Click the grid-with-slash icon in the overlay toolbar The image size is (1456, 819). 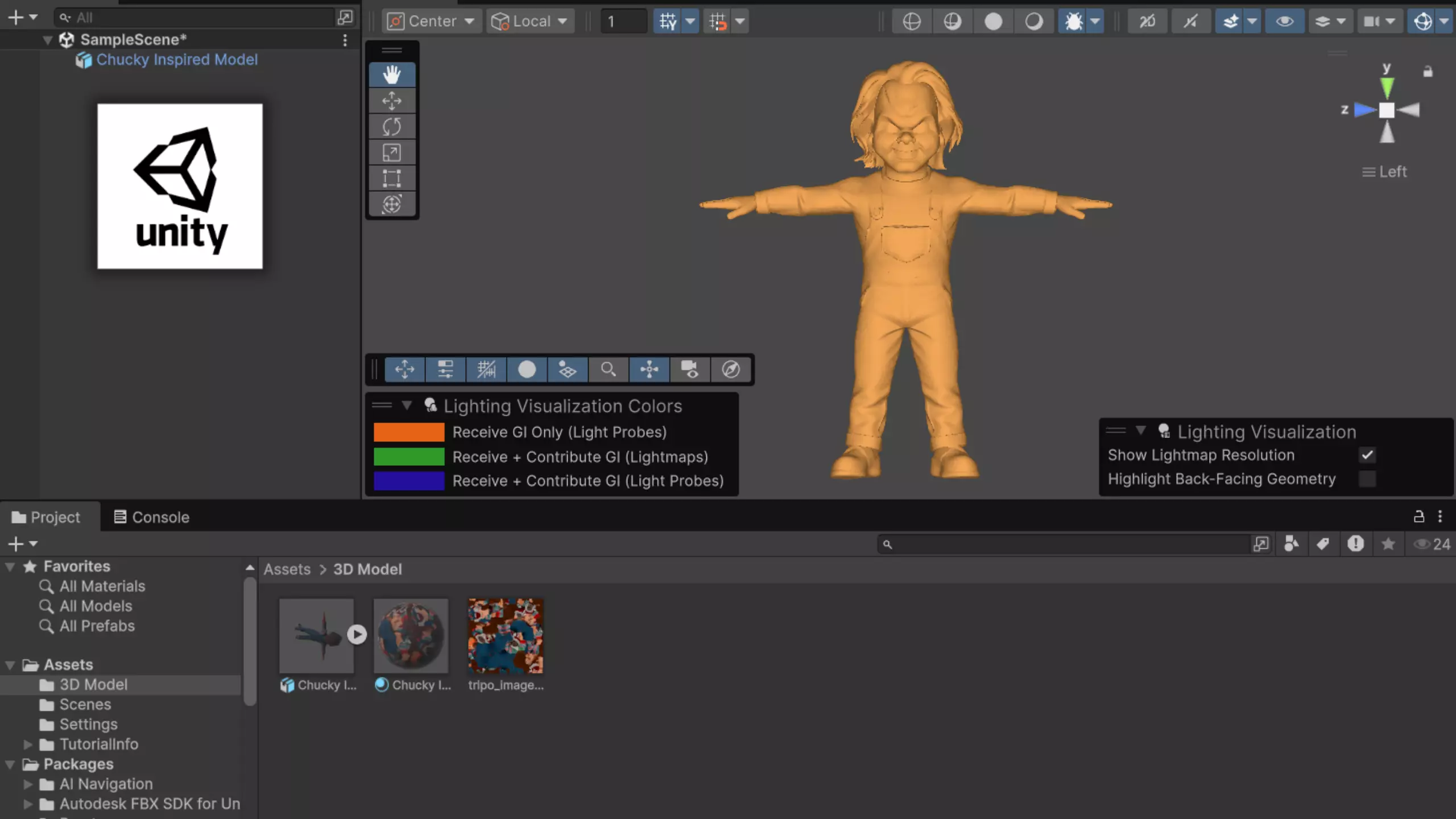[x=486, y=369]
